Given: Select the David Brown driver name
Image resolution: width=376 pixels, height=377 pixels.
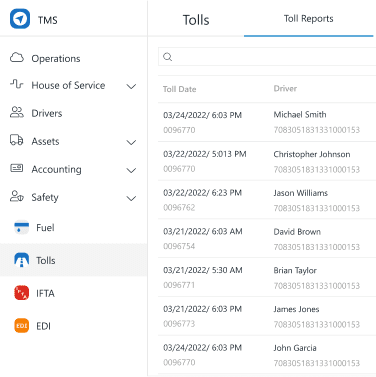Looking at the screenshot, I should 297,232.
